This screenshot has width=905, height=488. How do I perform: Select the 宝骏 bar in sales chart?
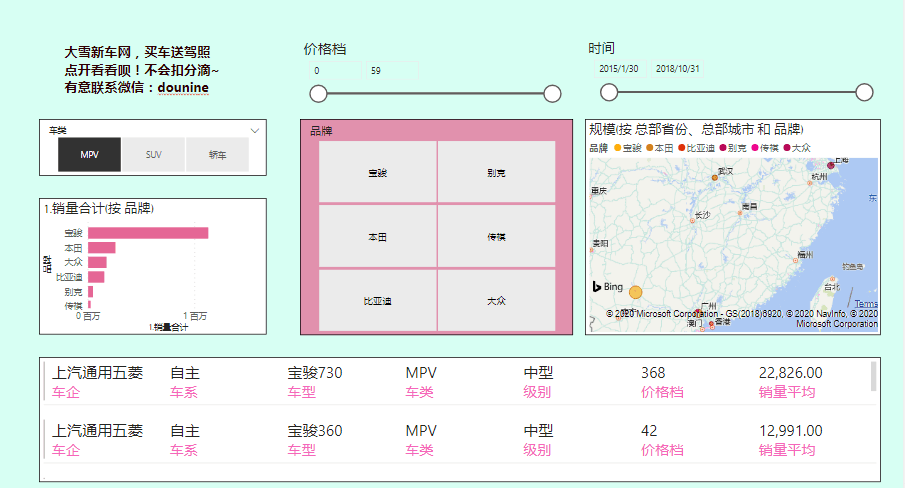click(148, 233)
